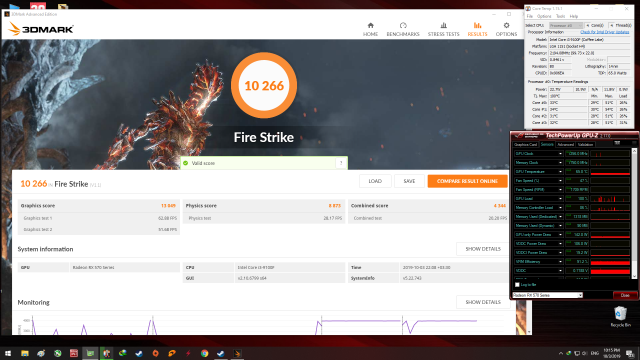This screenshot has height=360, width=640.
Task: Click the green Valid score check icon
Action: (186, 163)
